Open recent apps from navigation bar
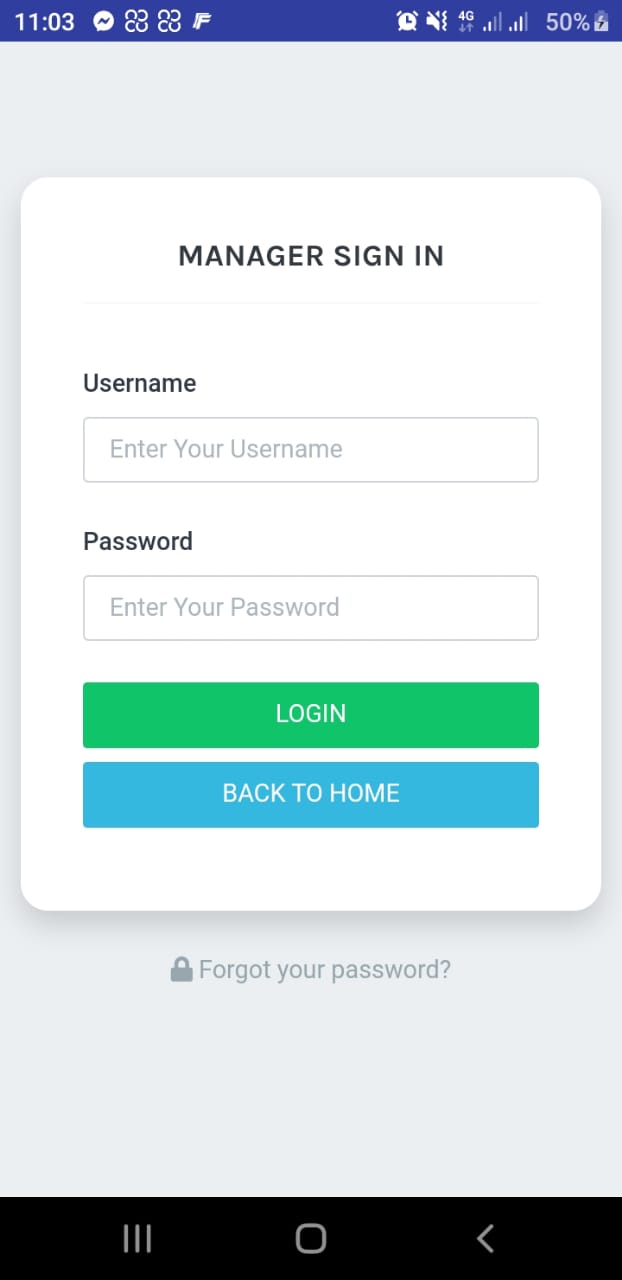Screen dimensions: 622x1280 tap(137, 1239)
